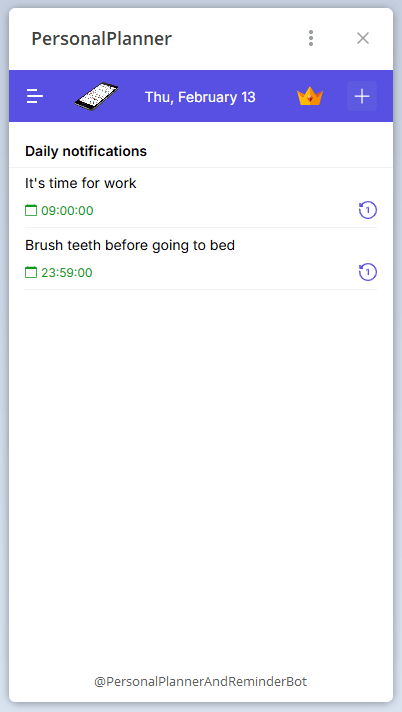The image size is (402, 712).
Task: Close the PersonalPlanner window
Action: pyautogui.click(x=363, y=38)
